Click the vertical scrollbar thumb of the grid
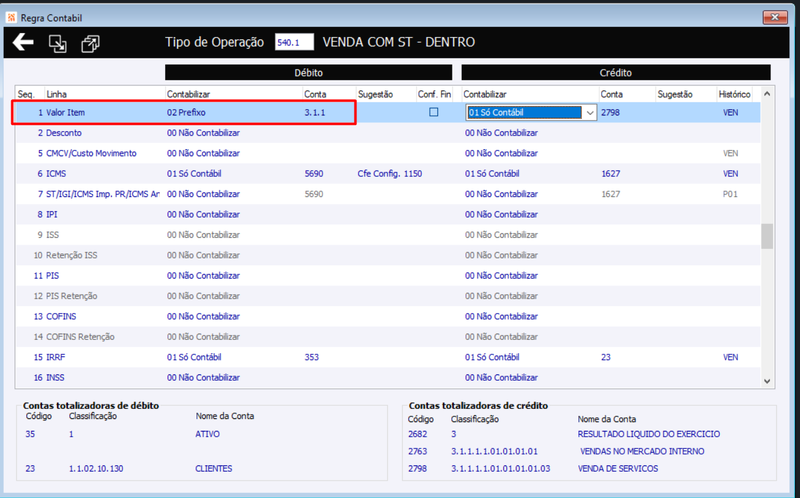This screenshot has height=498, width=800. 766,236
